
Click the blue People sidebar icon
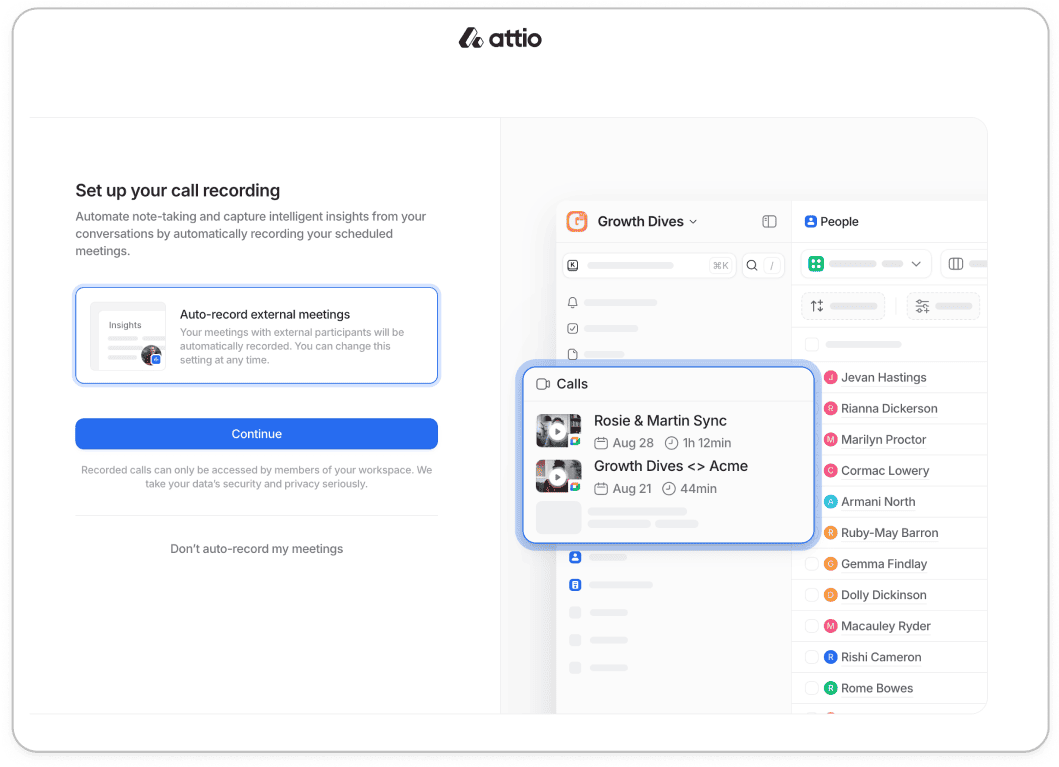[574, 557]
